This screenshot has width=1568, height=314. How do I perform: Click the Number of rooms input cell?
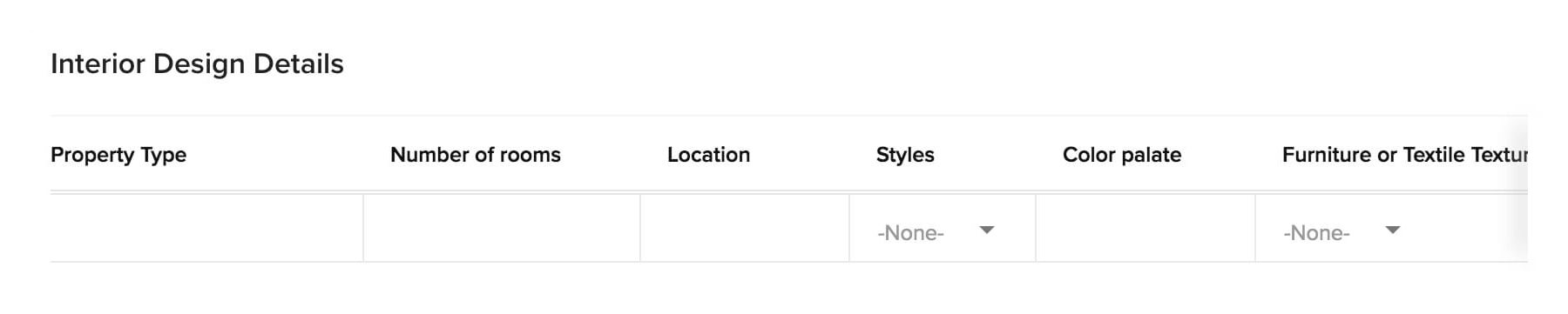pyautogui.click(x=502, y=229)
